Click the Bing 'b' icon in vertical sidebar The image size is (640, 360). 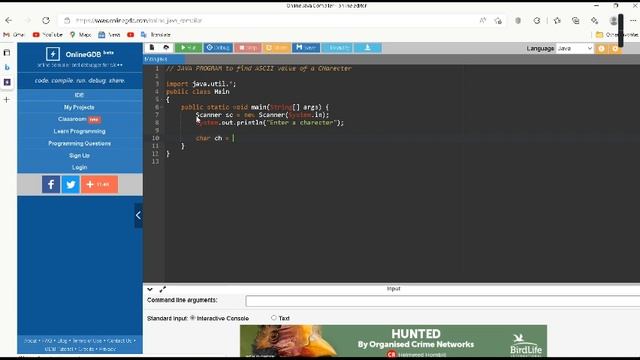[7, 67]
